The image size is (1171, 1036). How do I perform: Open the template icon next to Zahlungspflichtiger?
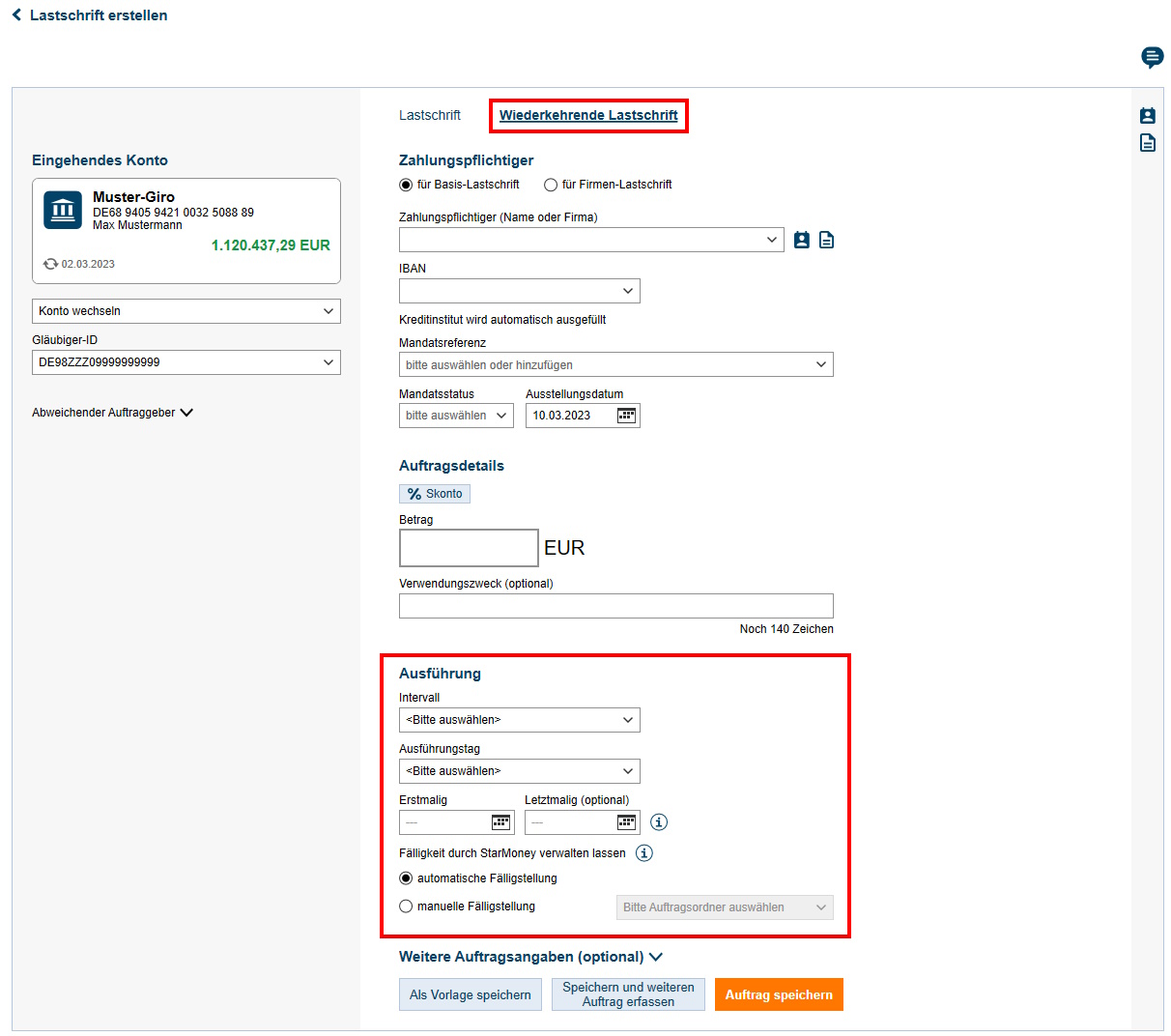[x=826, y=240]
